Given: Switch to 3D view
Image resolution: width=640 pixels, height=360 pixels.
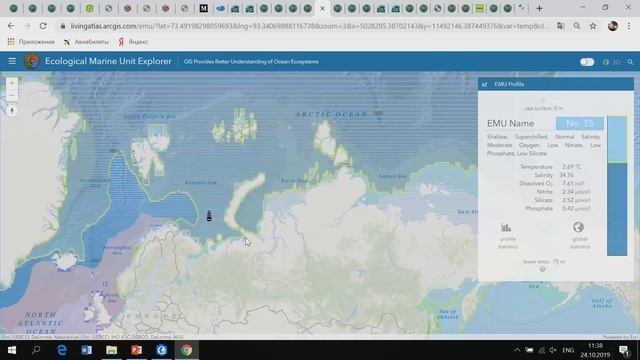Looking at the screenshot, I should [x=611, y=62].
